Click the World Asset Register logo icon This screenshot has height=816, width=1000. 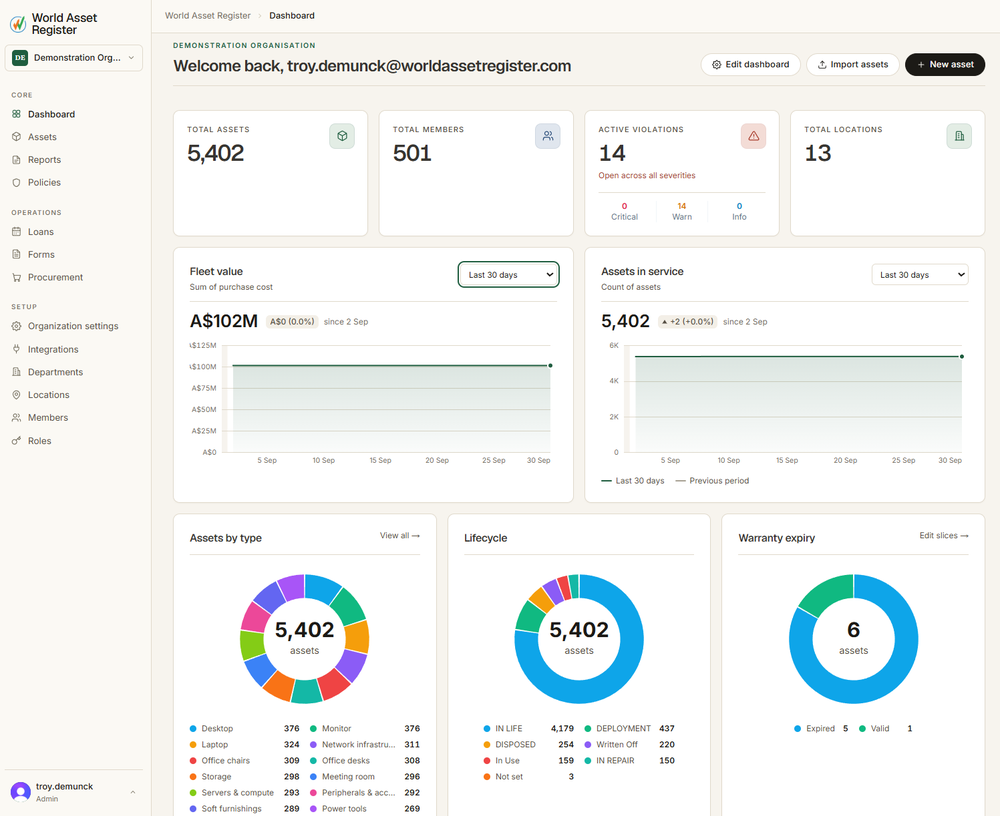coord(18,24)
